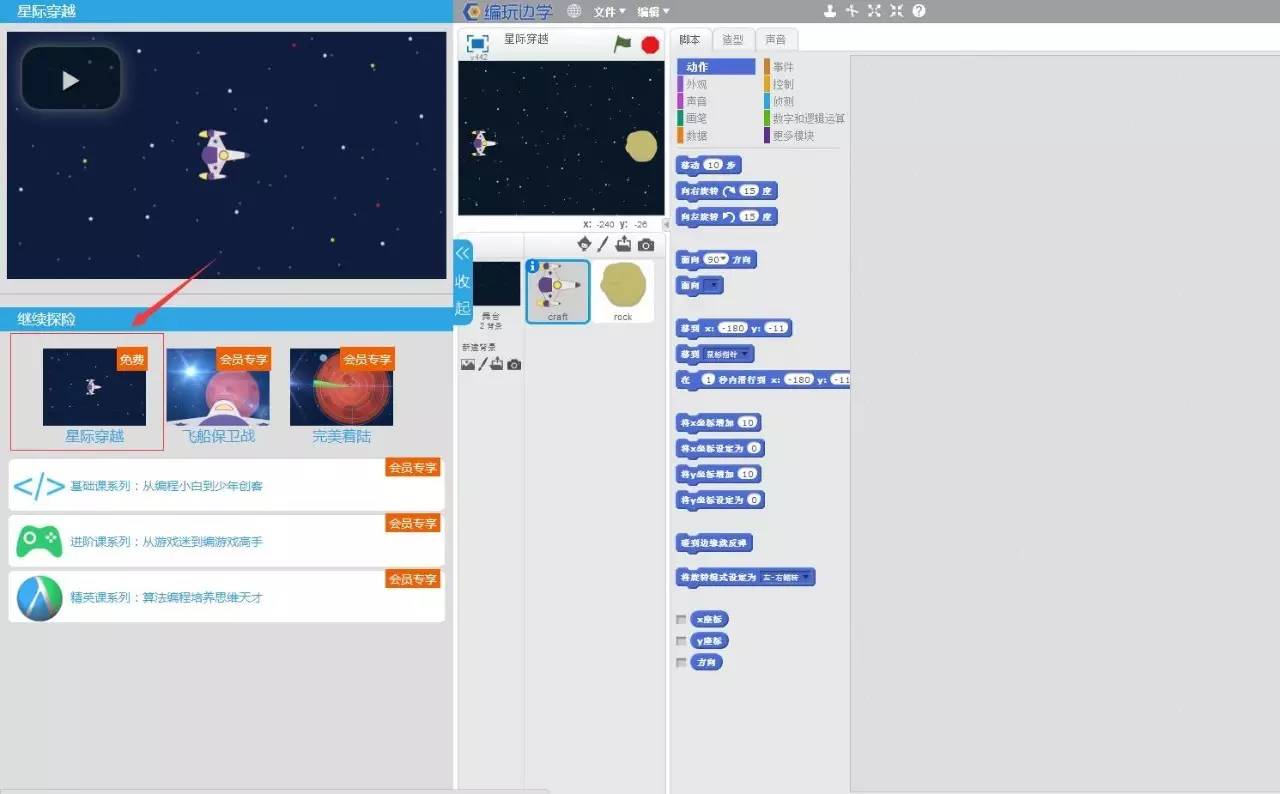Add new sprite from camera icon
This screenshot has width=1280, height=794.
click(646, 245)
